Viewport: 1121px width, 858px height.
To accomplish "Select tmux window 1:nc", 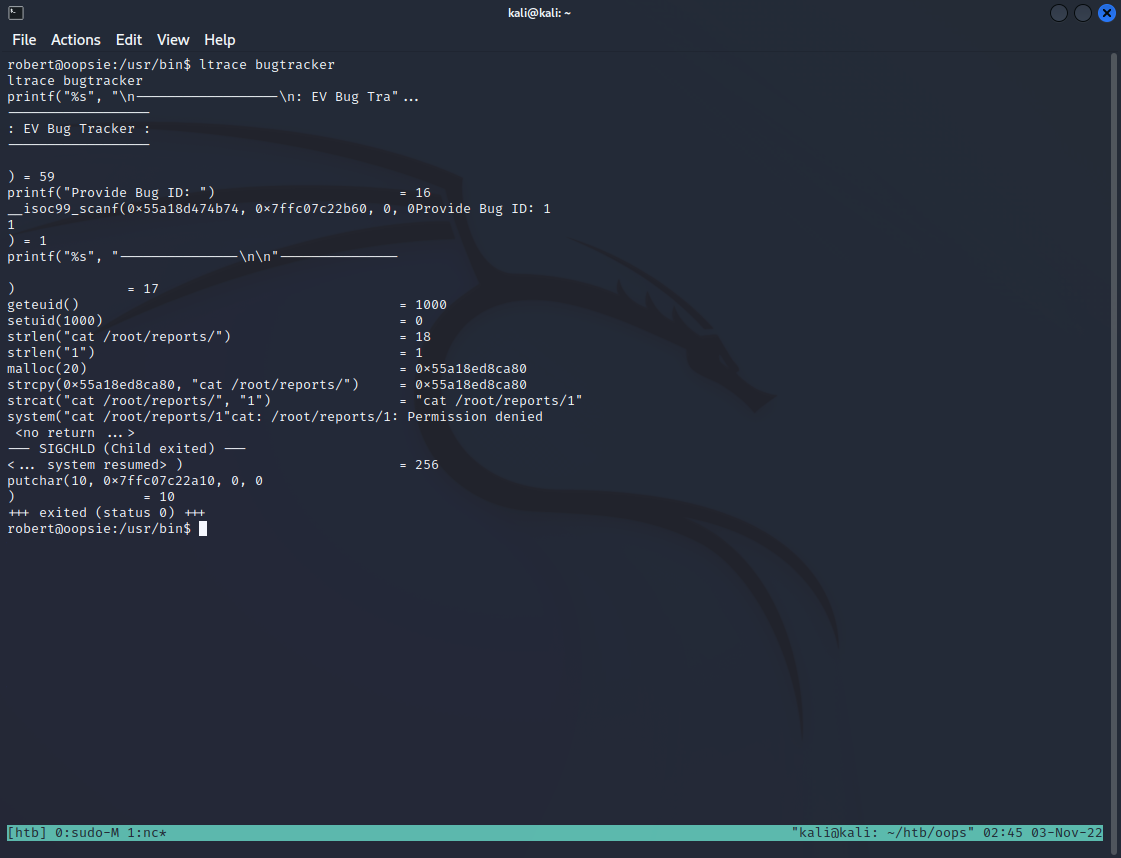I will (147, 833).
